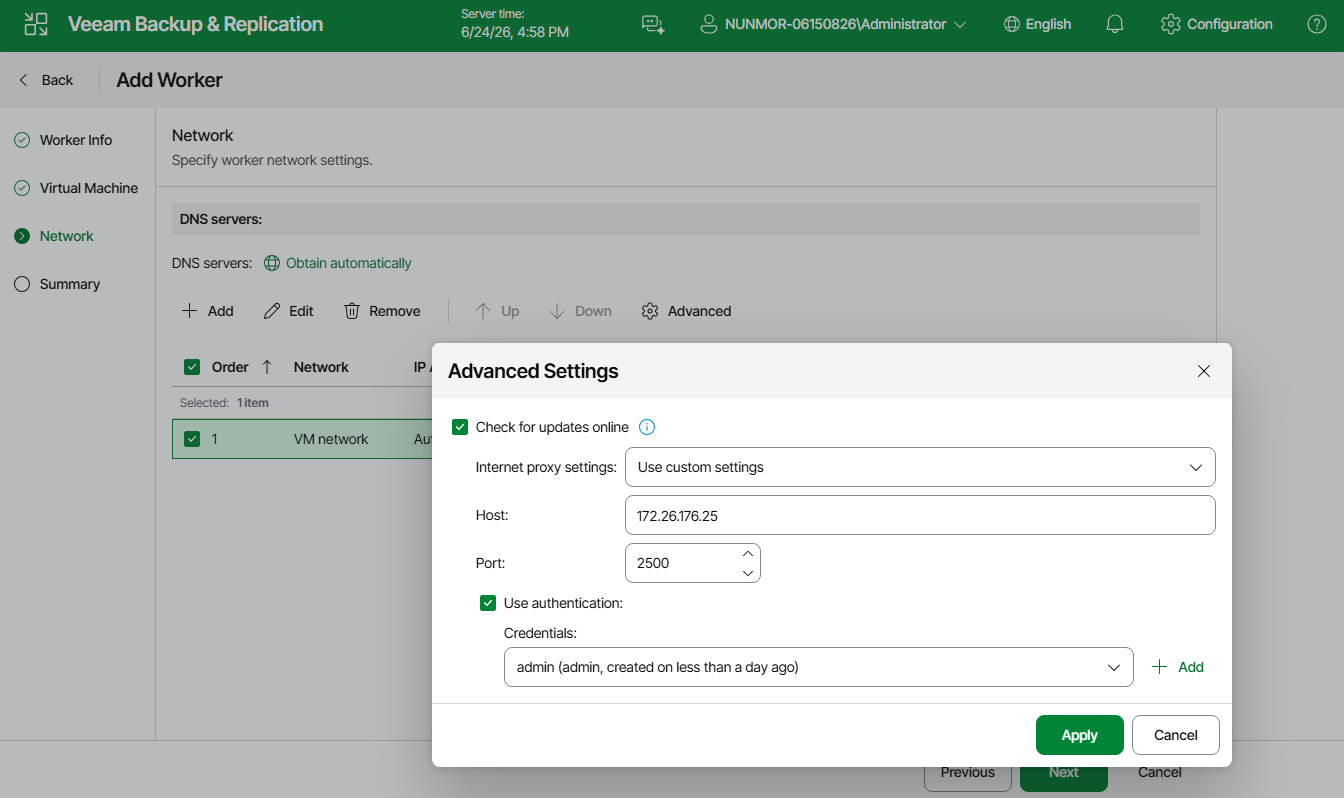
Task: Cancel the Advanced Settings dialog
Action: pos(1176,735)
